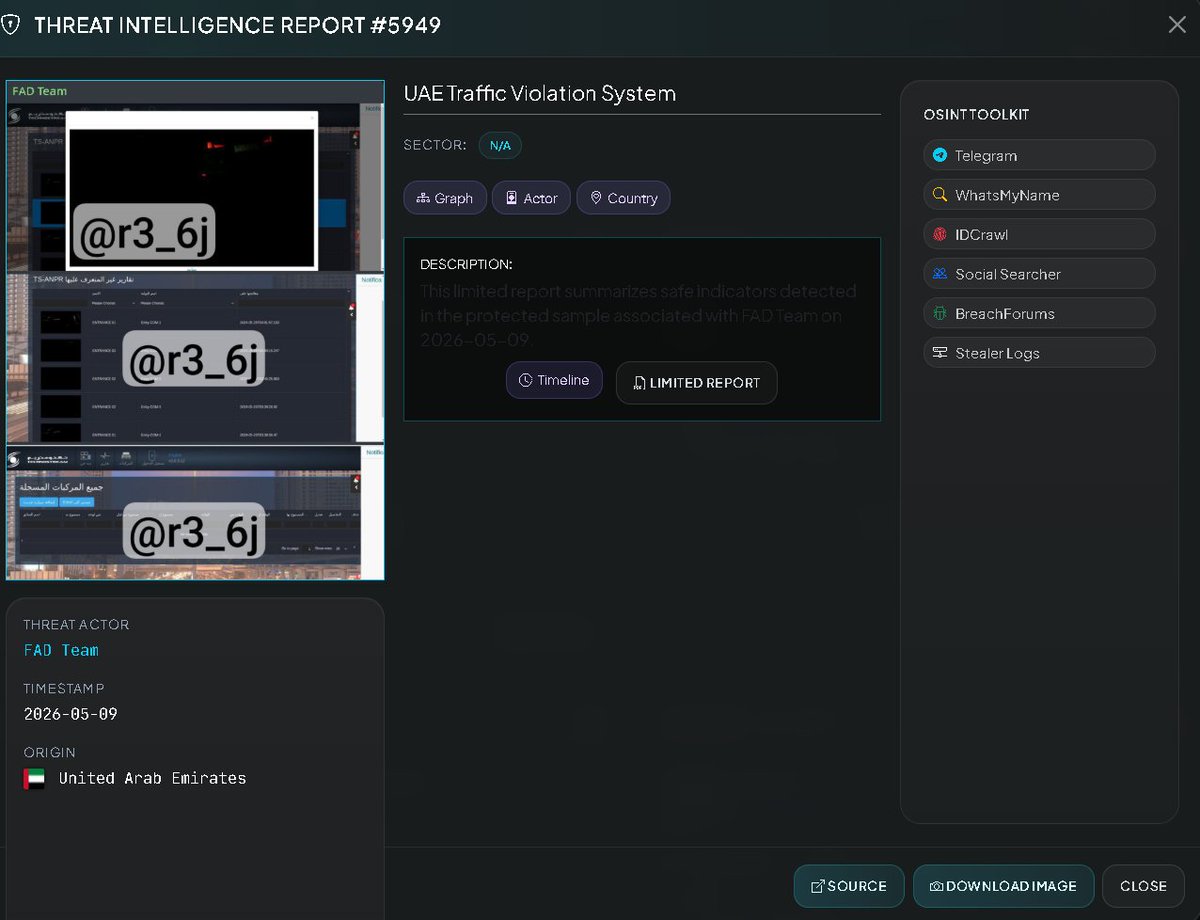The image size is (1200, 920).
Task: Click the Stealer Logs server icon
Action: (x=940, y=353)
